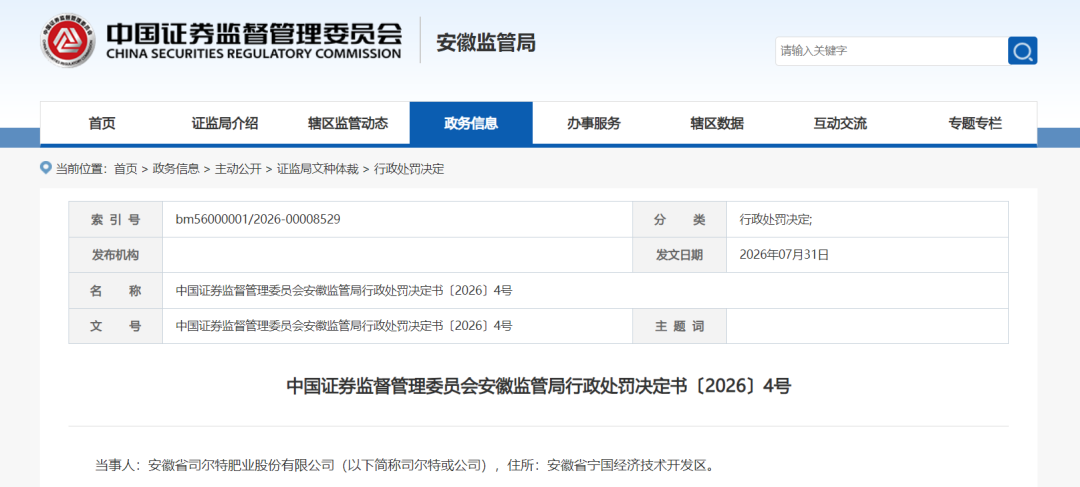
Task: Click the 安徽监管局 header title
Action: (486, 42)
